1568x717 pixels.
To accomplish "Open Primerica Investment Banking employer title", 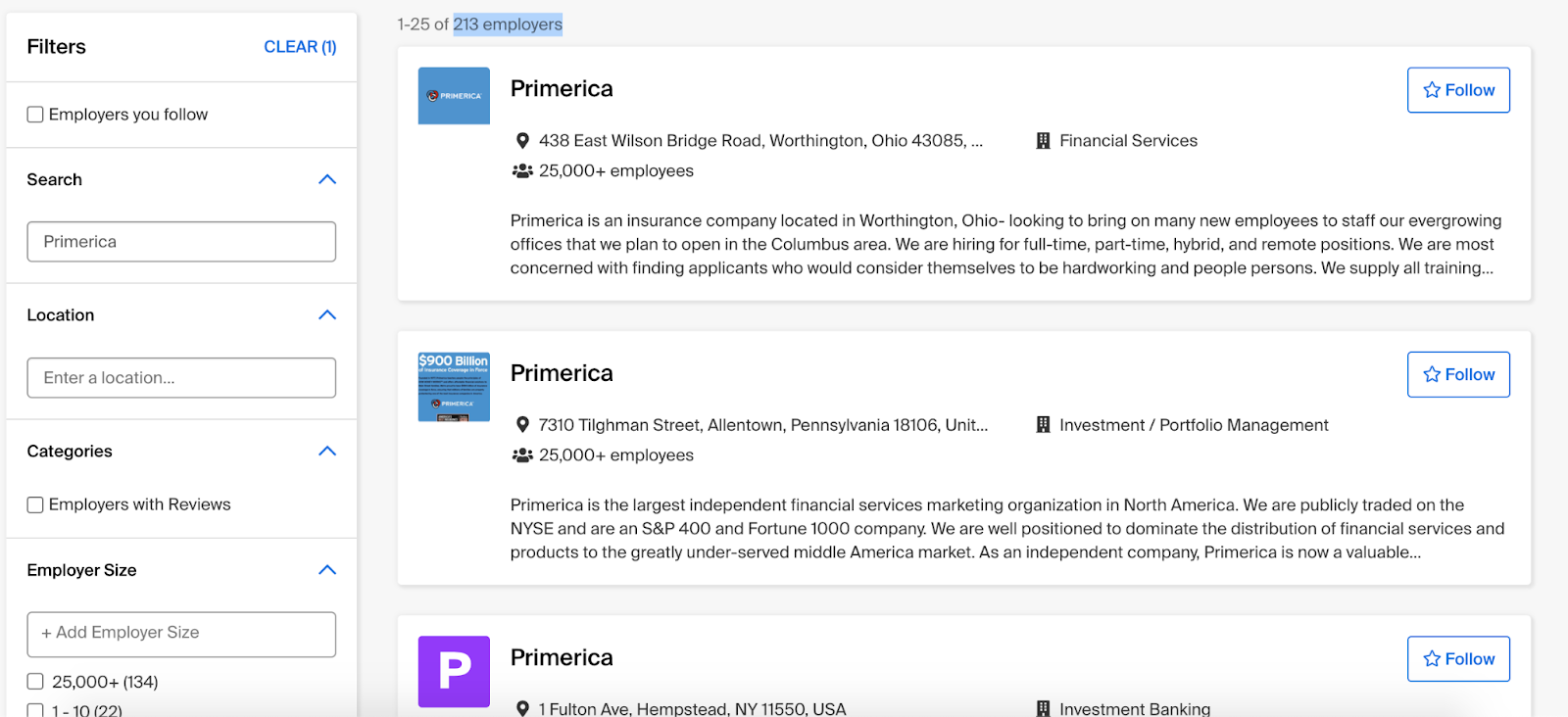I will tap(562, 658).
